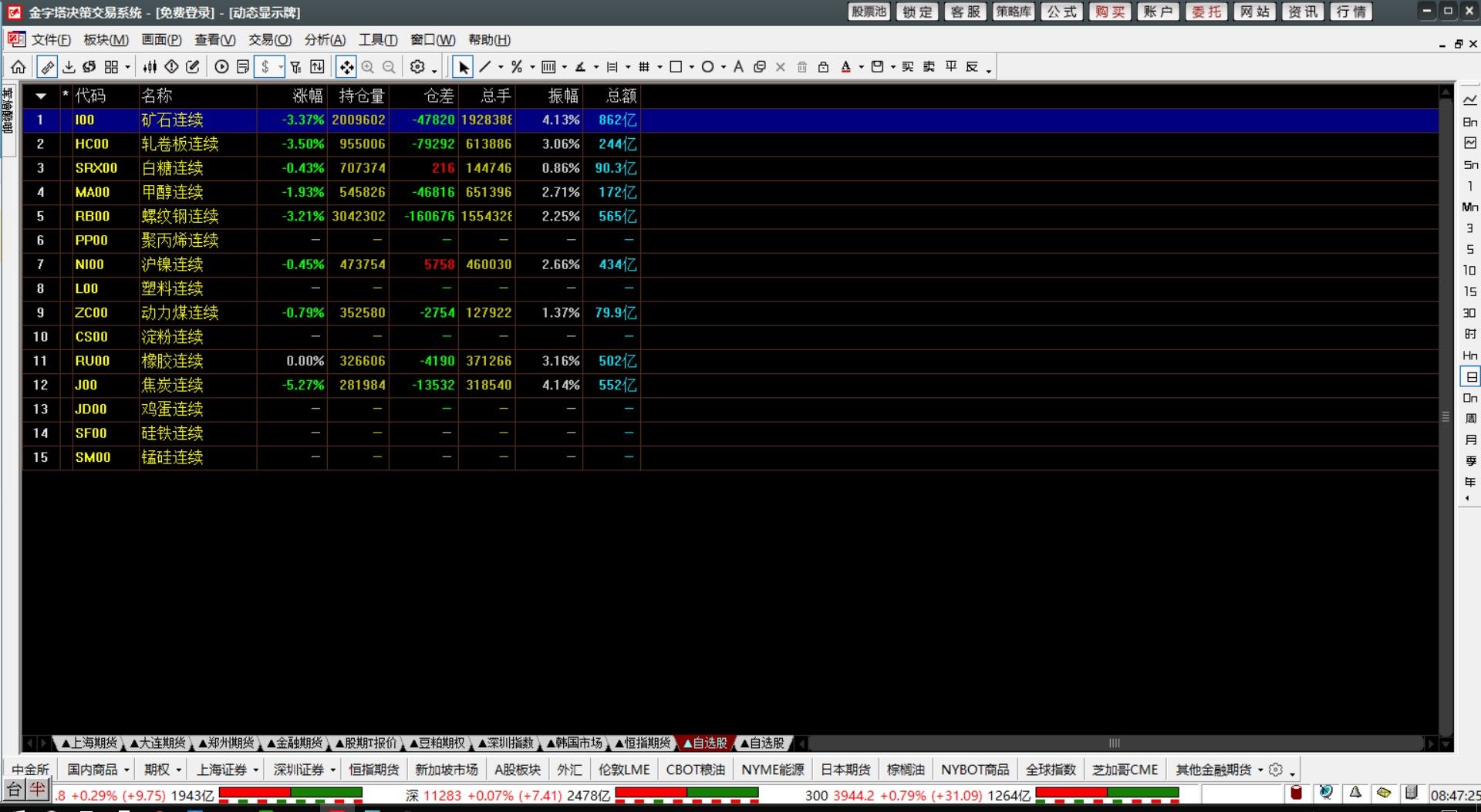Click the red font color A icon
Screen dimensions: 1481x812
tap(845, 67)
